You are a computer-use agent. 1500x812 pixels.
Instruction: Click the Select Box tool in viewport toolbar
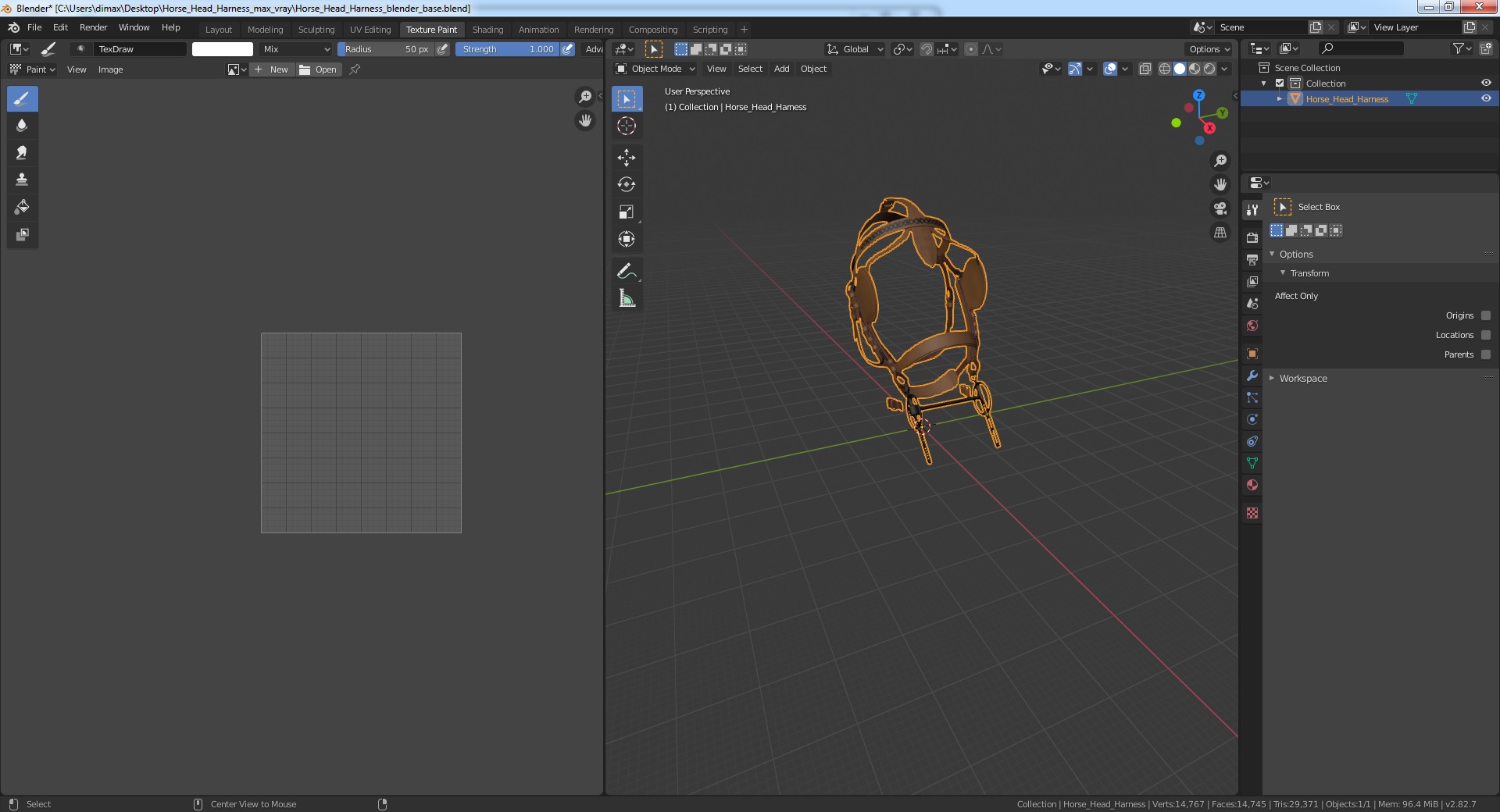(627, 99)
